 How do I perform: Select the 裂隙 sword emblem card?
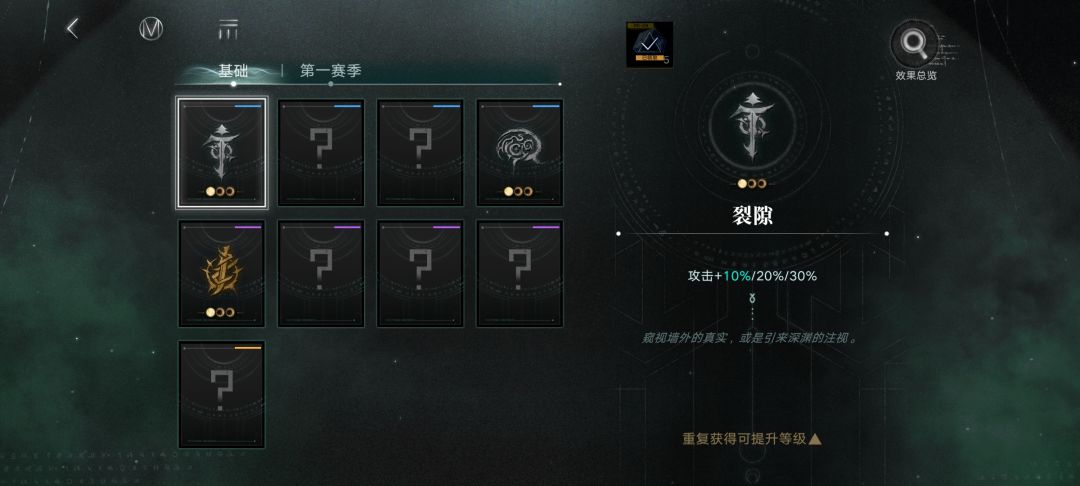[221, 152]
